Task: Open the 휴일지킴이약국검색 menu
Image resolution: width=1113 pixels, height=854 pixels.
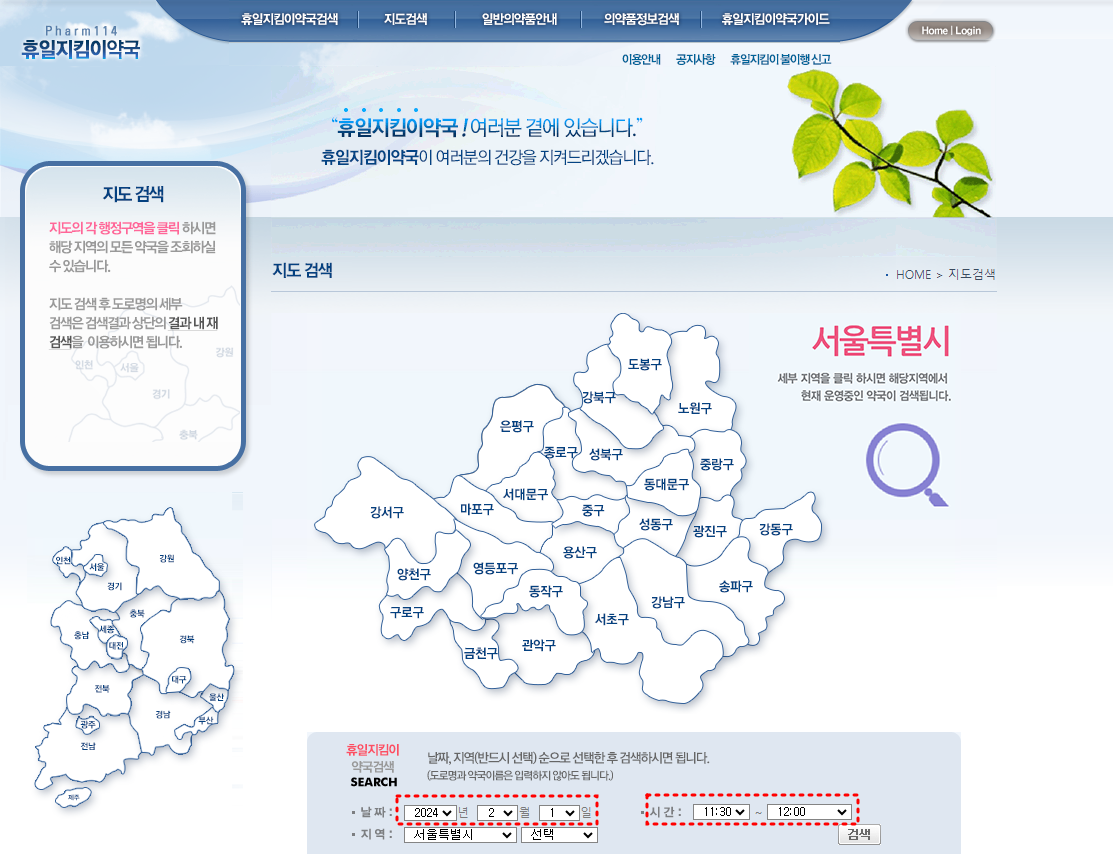Action: point(292,17)
